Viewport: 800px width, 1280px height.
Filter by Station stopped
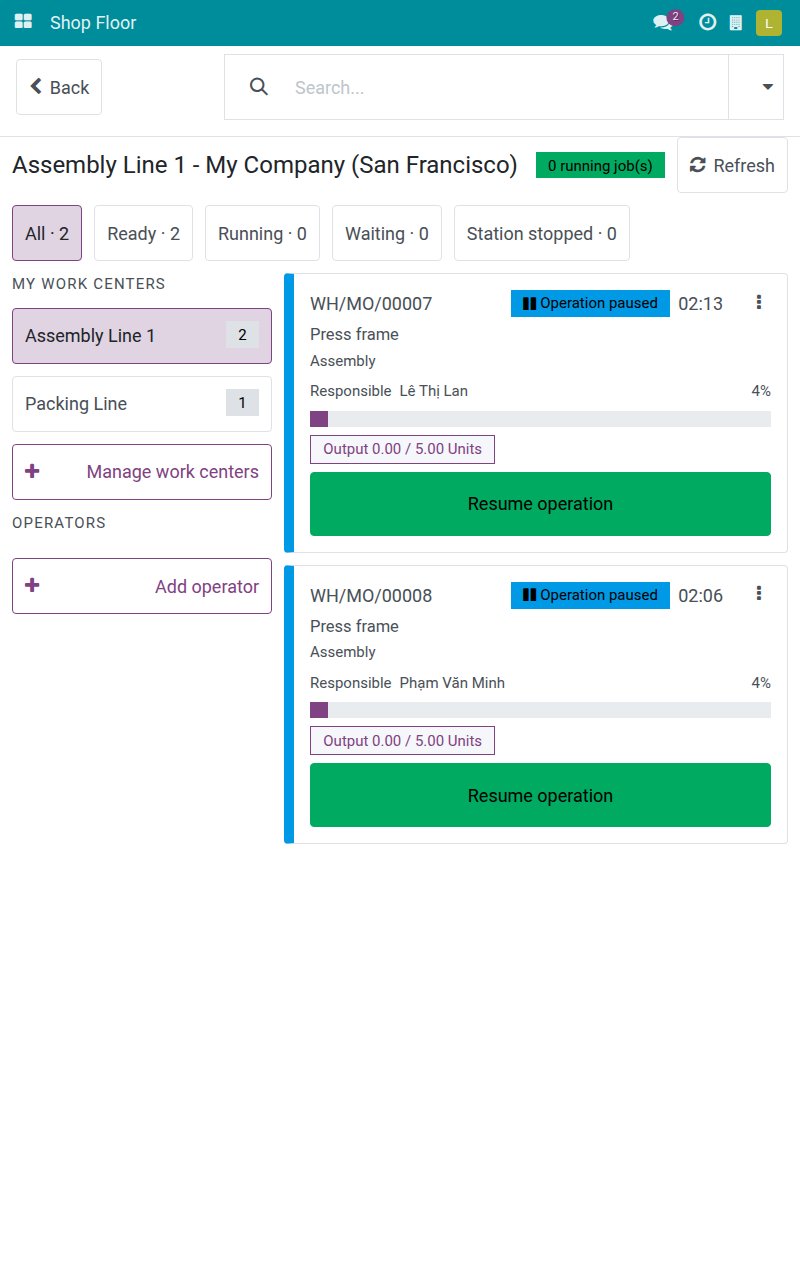pos(542,233)
